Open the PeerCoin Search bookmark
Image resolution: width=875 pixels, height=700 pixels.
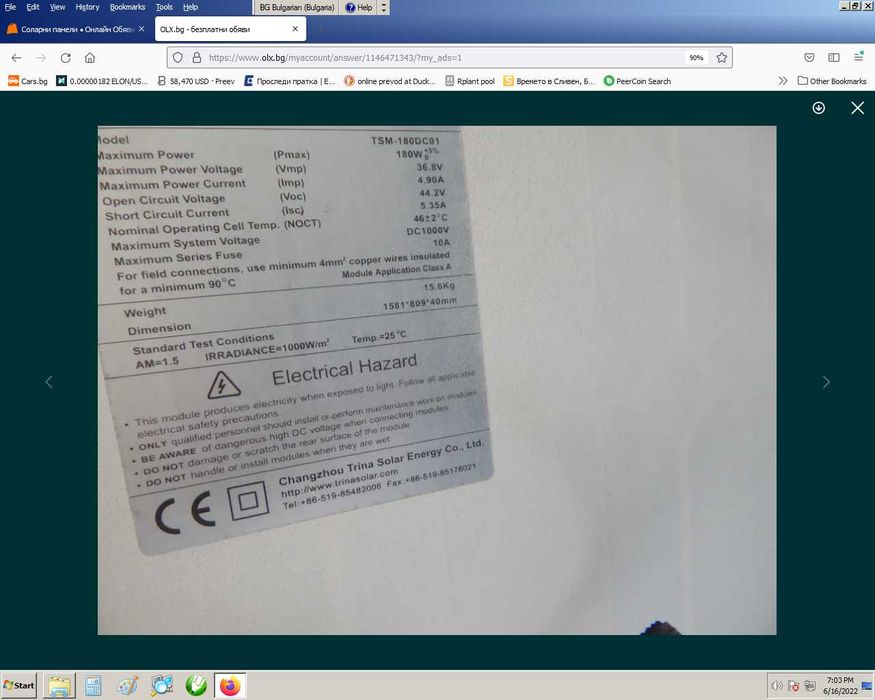637,81
